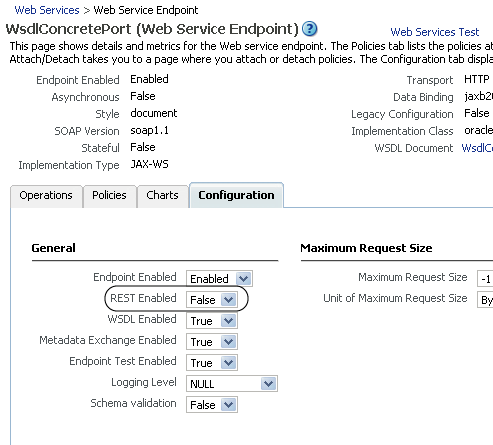Click the Endpoint Enabled dropdown arrow
This screenshot has width=493, height=445.
pyautogui.click(x=244, y=279)
